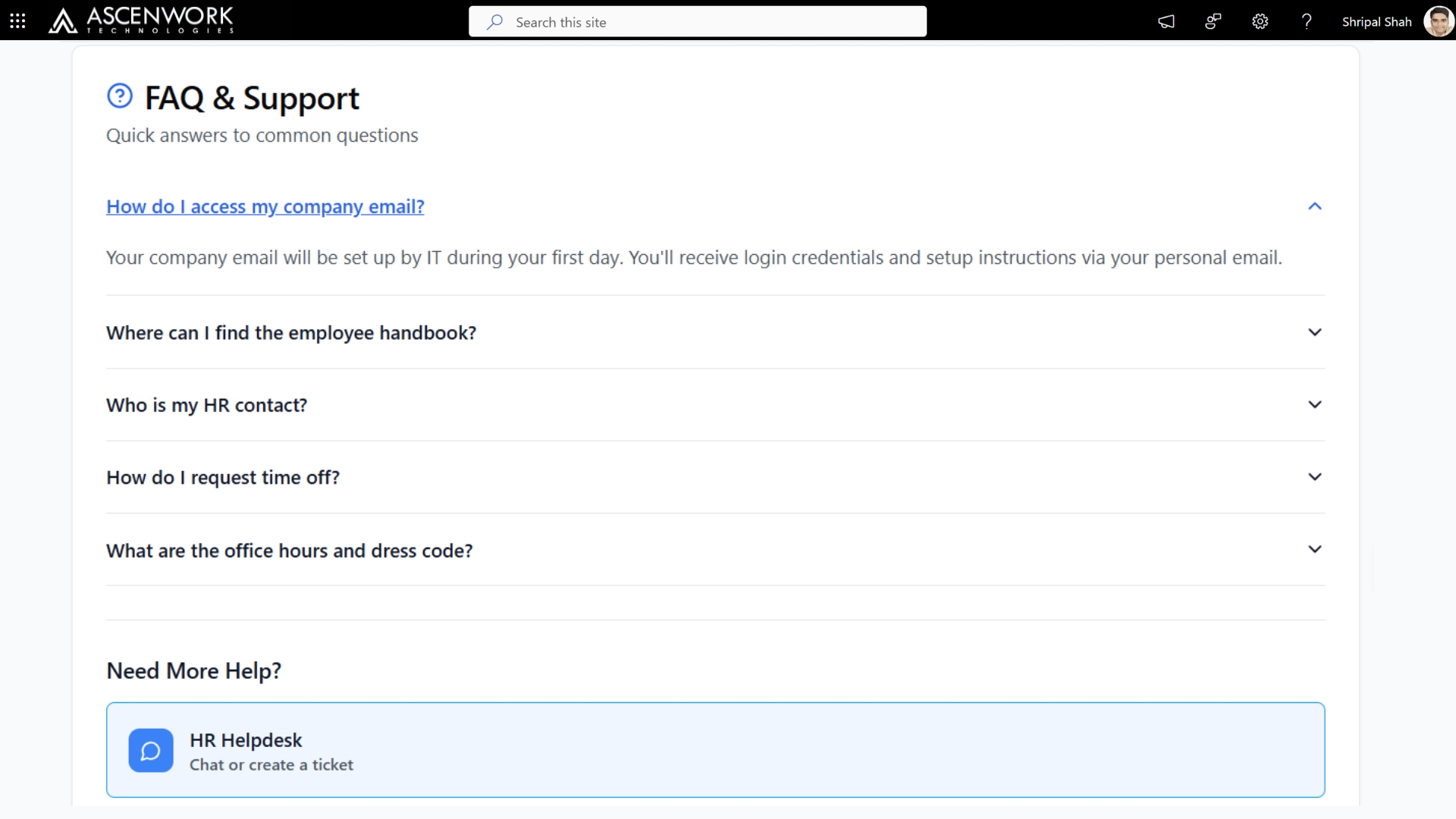Collapse the company email answer chevron
The height and width of the screenshot is (819, 1456).
click(x=1314, y=206)
